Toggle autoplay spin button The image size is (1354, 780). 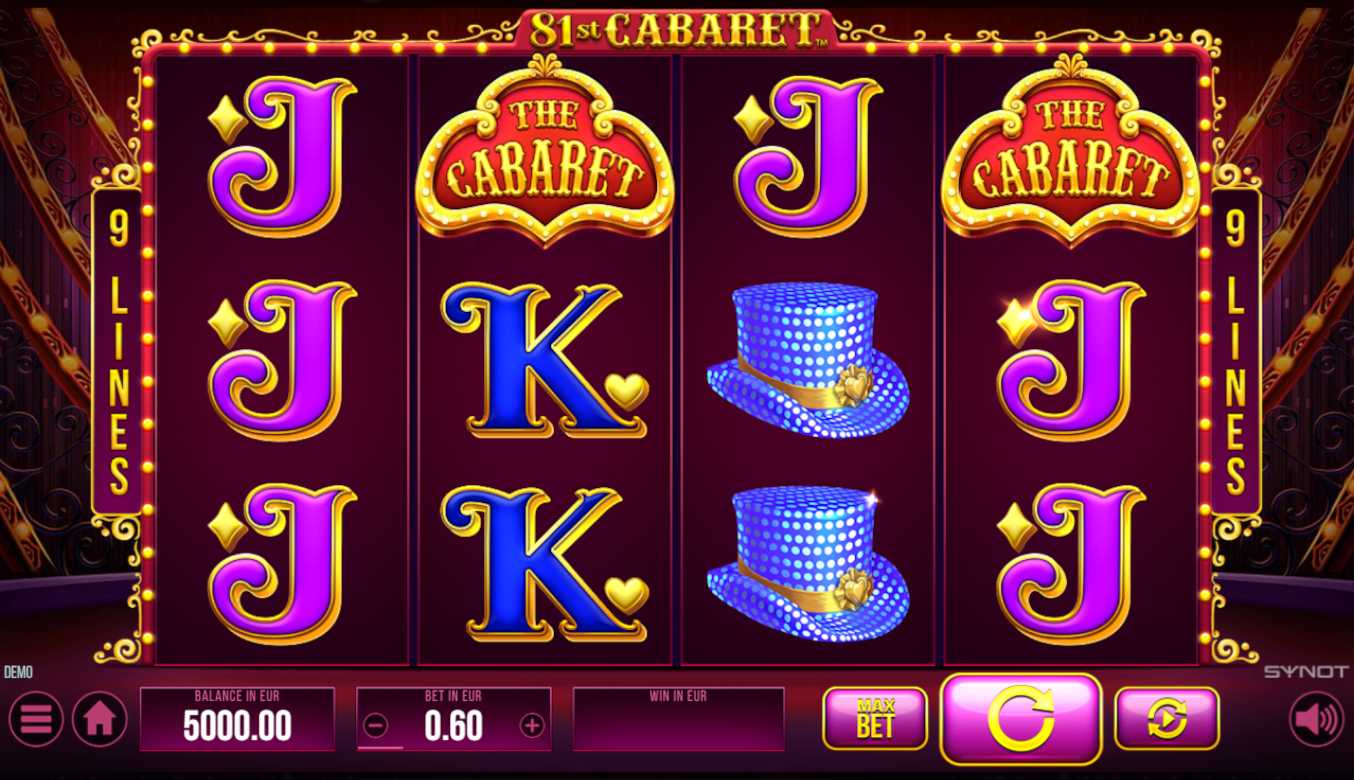point(1167,718)
